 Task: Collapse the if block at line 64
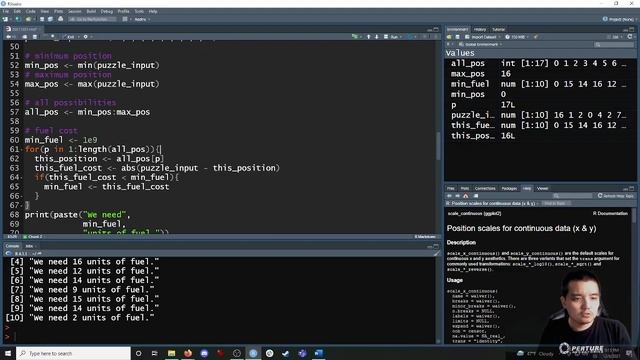point(22,178)
